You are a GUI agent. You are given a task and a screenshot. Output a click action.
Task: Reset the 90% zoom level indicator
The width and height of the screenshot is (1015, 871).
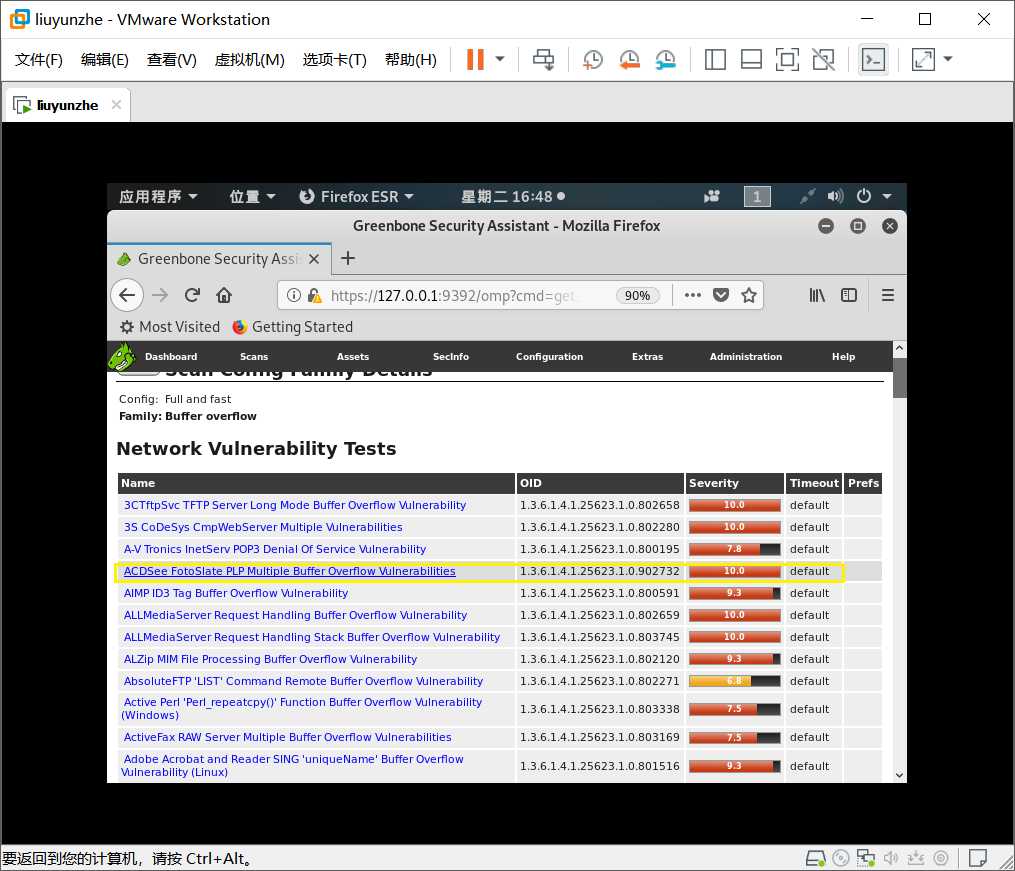click(x=637, y=296)
